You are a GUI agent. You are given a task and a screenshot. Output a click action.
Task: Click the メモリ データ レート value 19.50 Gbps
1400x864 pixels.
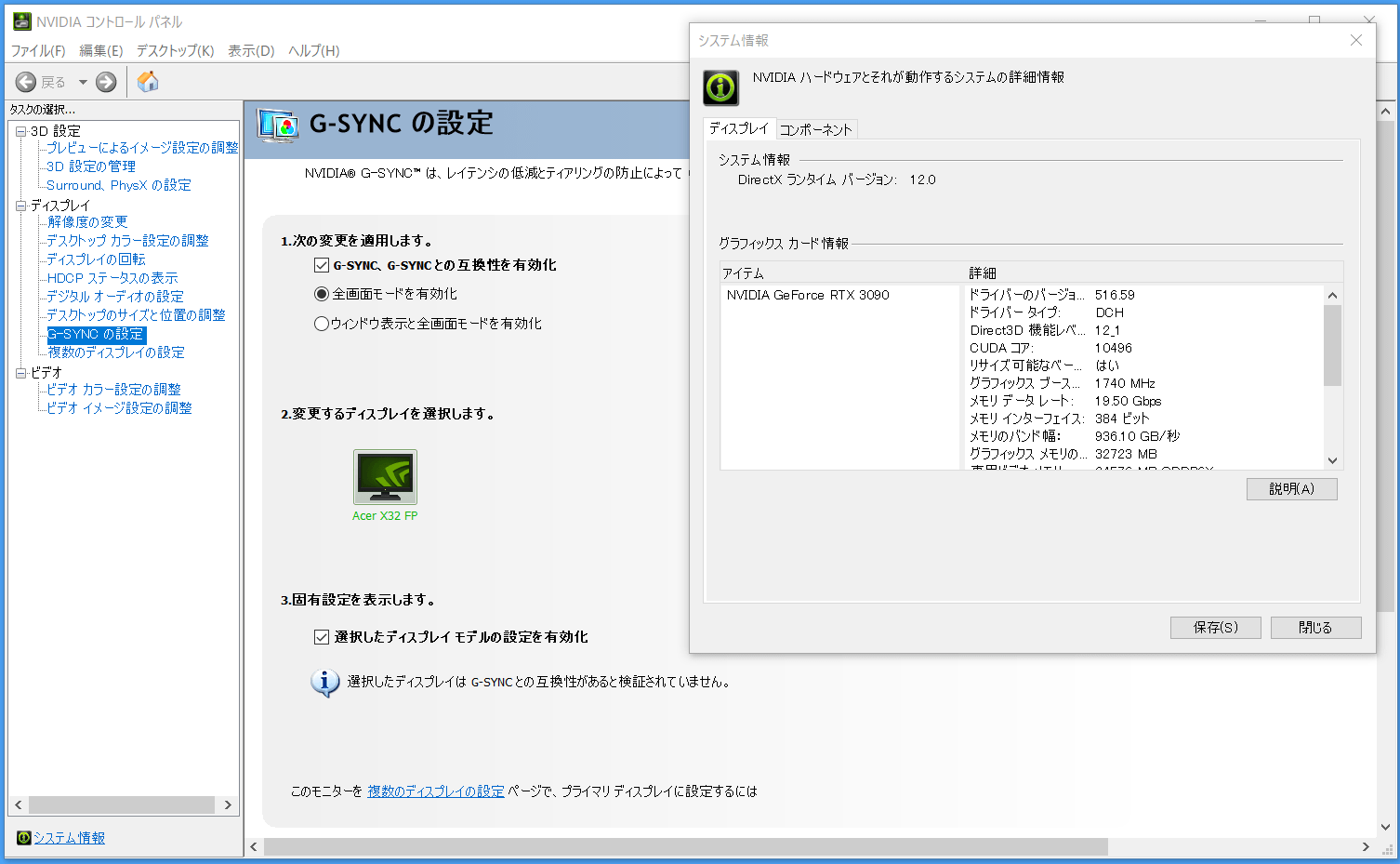click(x=1128, y=401)
